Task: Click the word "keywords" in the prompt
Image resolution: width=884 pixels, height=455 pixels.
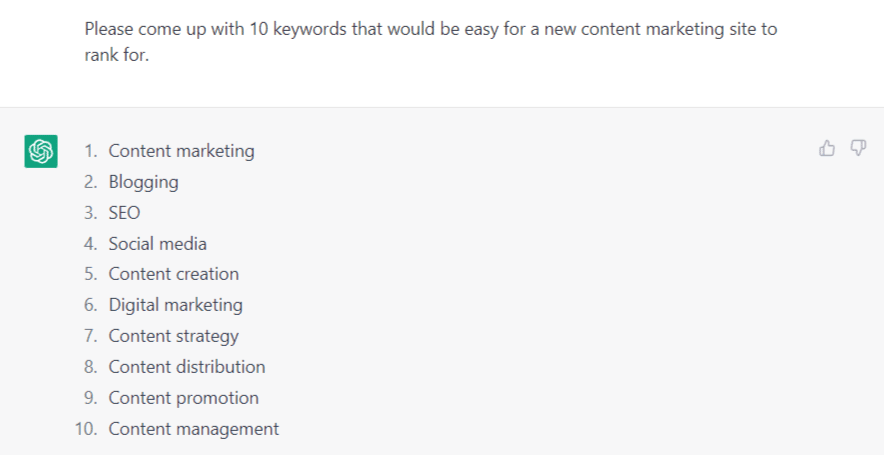Action: [x=300, y=29]
